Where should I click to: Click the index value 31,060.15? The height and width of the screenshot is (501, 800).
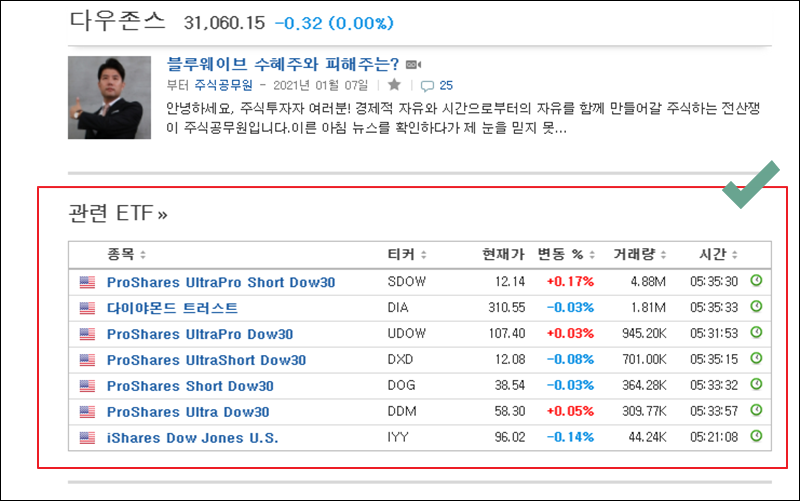[x=224, y=23]
